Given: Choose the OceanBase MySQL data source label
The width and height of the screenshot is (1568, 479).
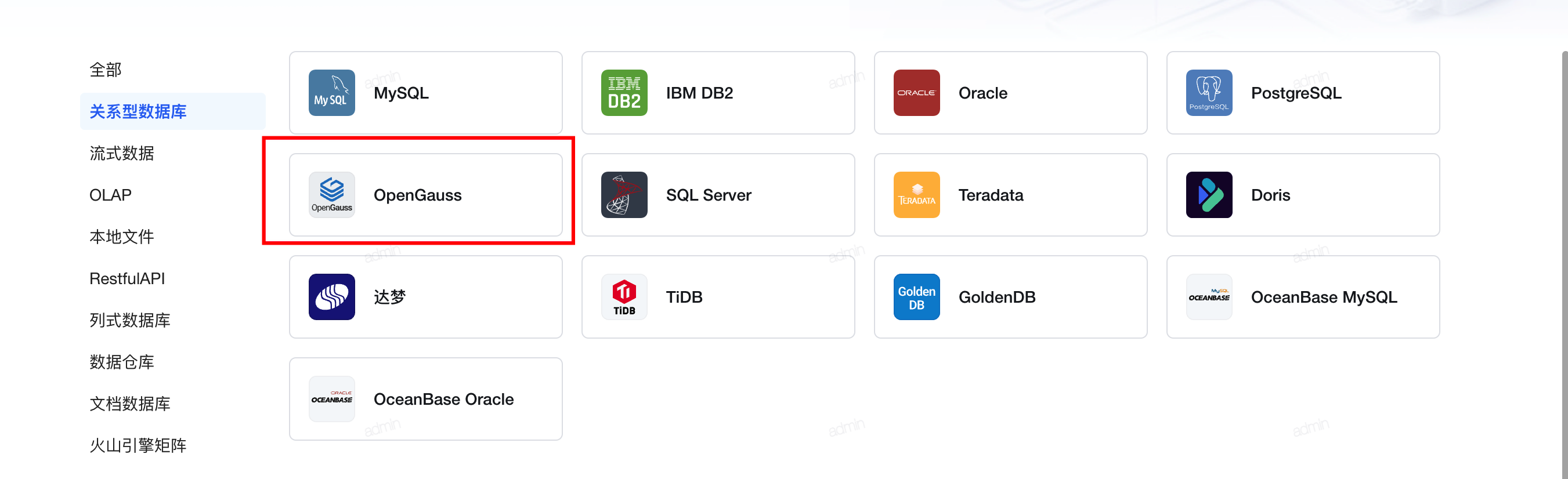Looking at the screenshot, I should coord(1324,297).
